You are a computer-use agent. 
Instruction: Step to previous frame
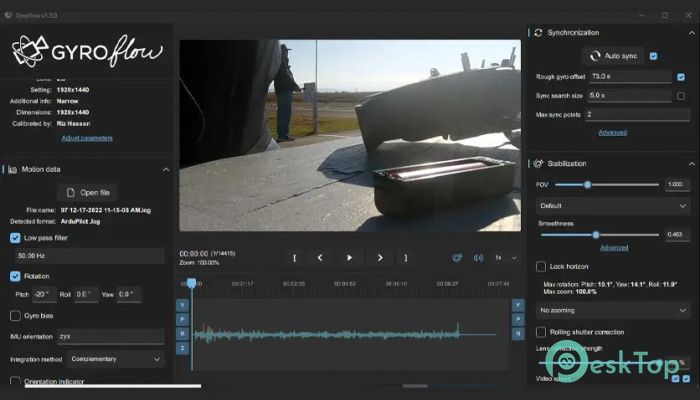(x=320, y=258)
